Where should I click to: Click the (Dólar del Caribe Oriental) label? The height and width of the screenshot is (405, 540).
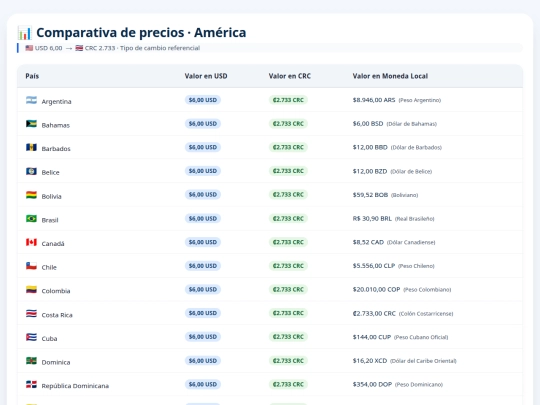coord(423,361)
